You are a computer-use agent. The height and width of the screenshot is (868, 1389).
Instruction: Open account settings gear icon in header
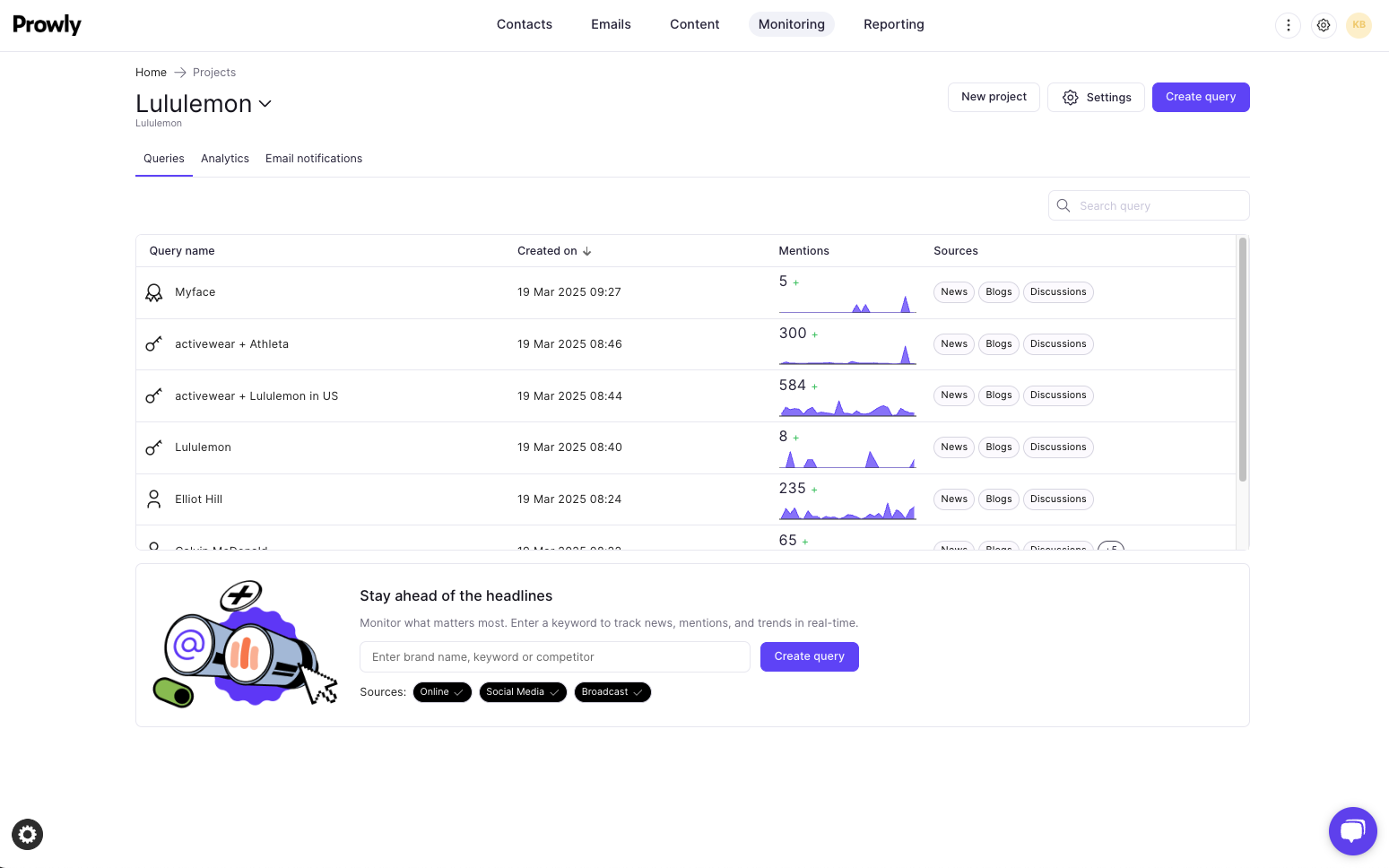1324,25
